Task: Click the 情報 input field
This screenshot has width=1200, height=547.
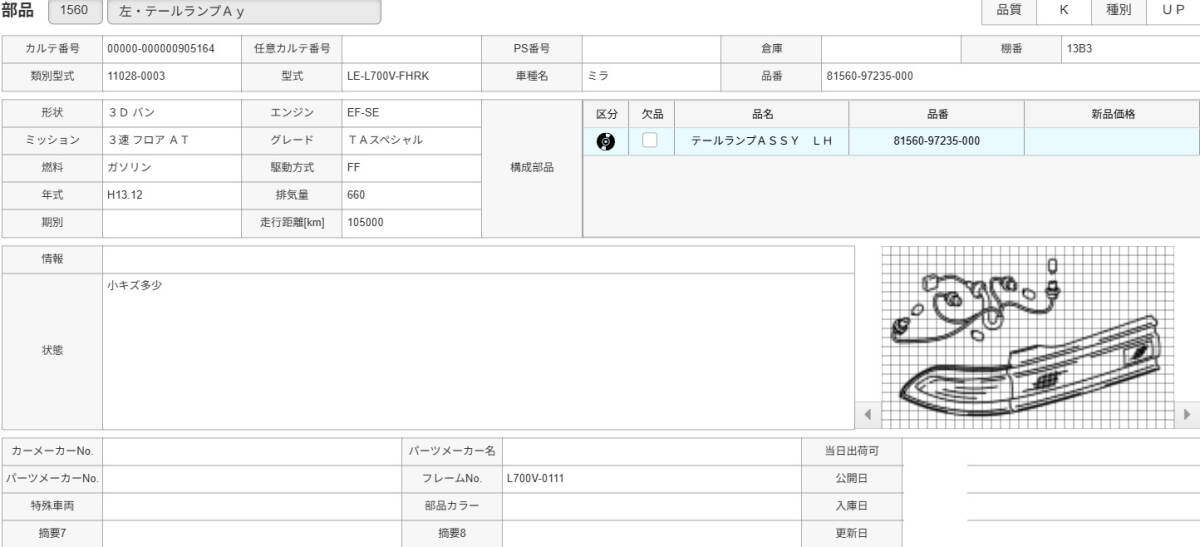Action: pyautogui.click(x=478, y=259)
